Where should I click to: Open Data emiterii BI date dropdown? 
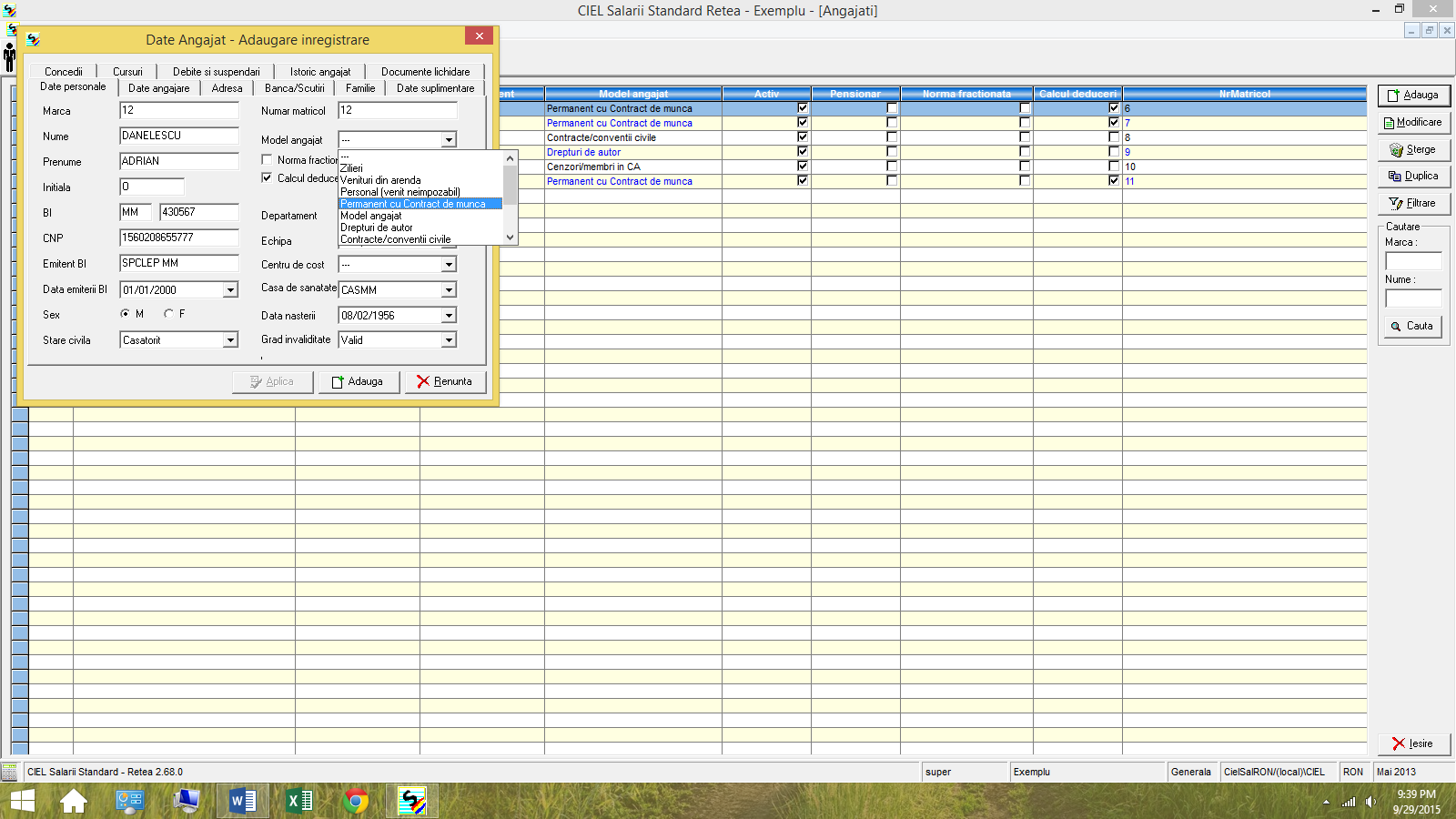point(230,290)
